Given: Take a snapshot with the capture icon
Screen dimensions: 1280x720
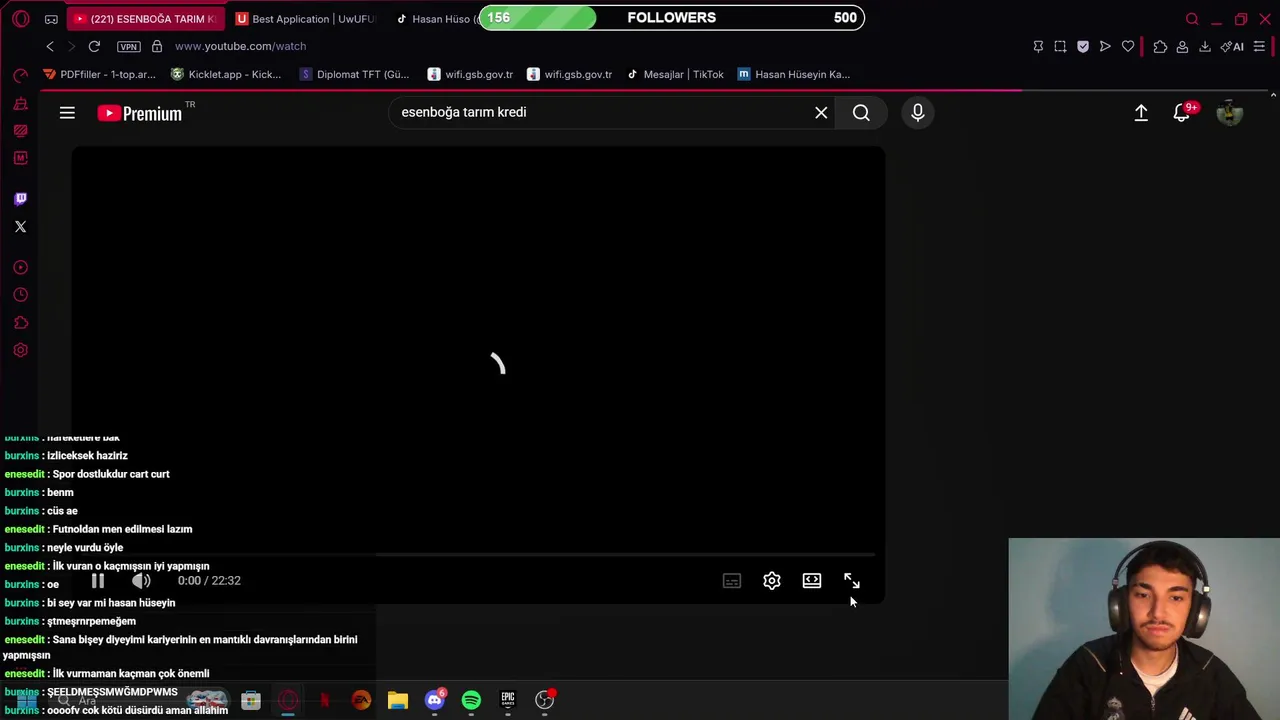Looking at the screenshot, I should (x=1060, y=47).
